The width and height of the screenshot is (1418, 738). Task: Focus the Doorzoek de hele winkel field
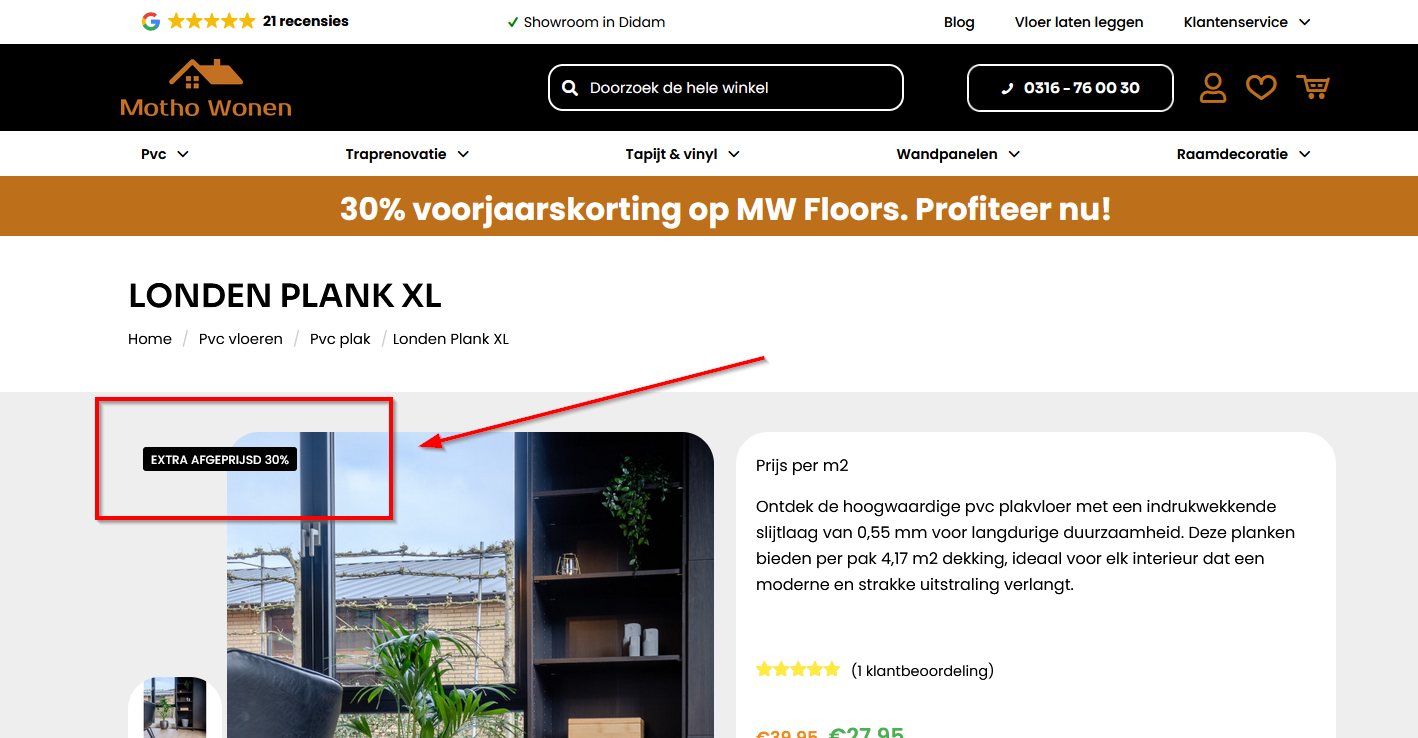pyautogui.click(x=726, y=88)
